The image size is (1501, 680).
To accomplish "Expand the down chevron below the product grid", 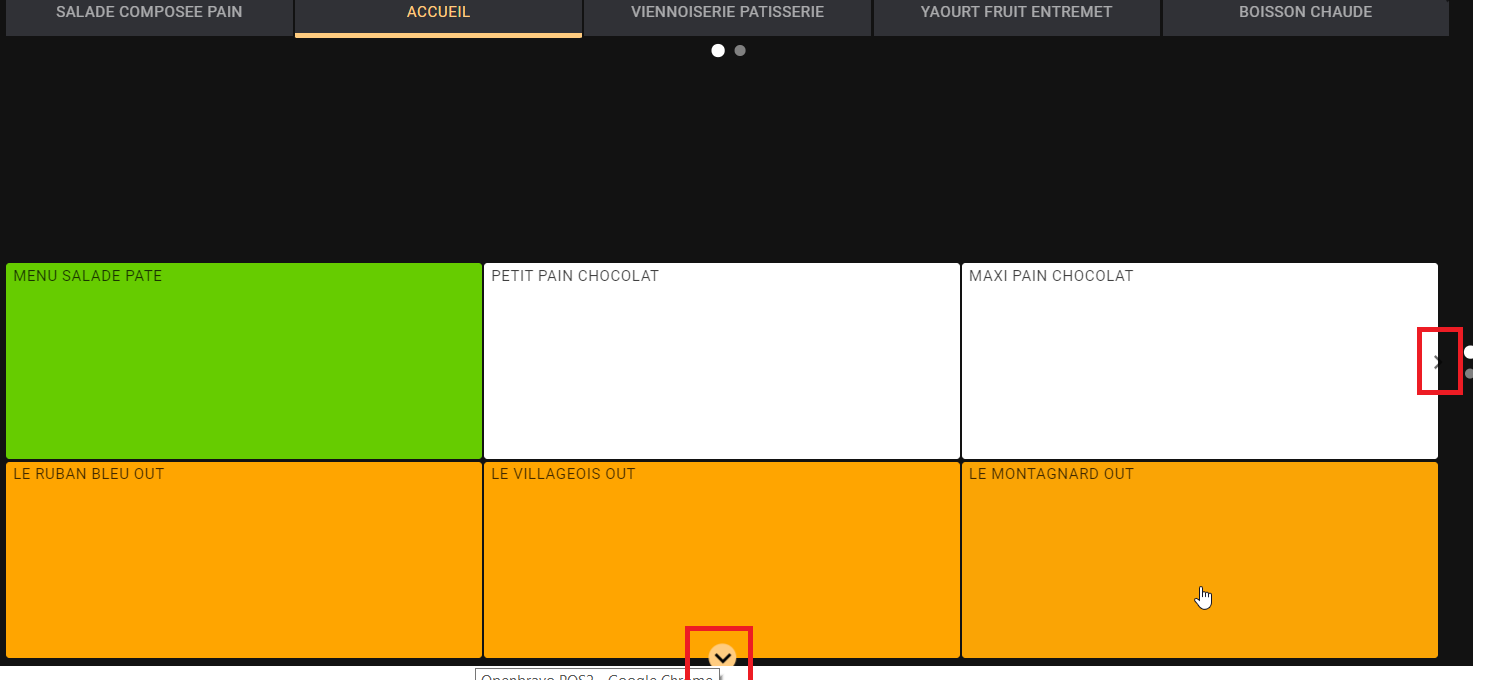I will [x=722, y=657].
